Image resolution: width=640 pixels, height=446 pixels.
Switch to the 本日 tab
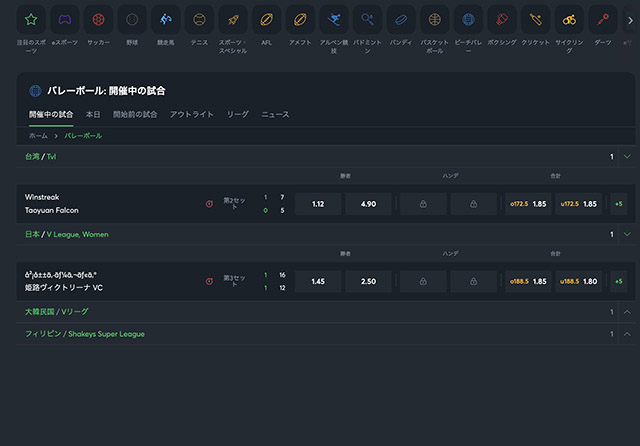coord(93,115)
